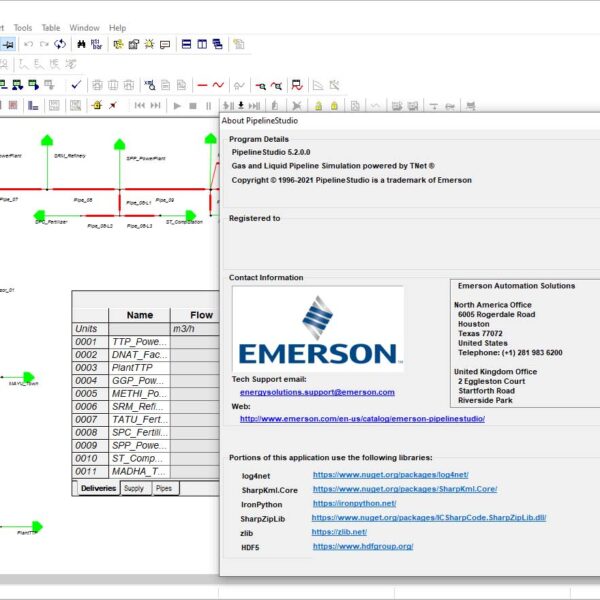Click the window with red curve icon
The height and width of the screenshot is (600, 600).
(x=297, y=85)
